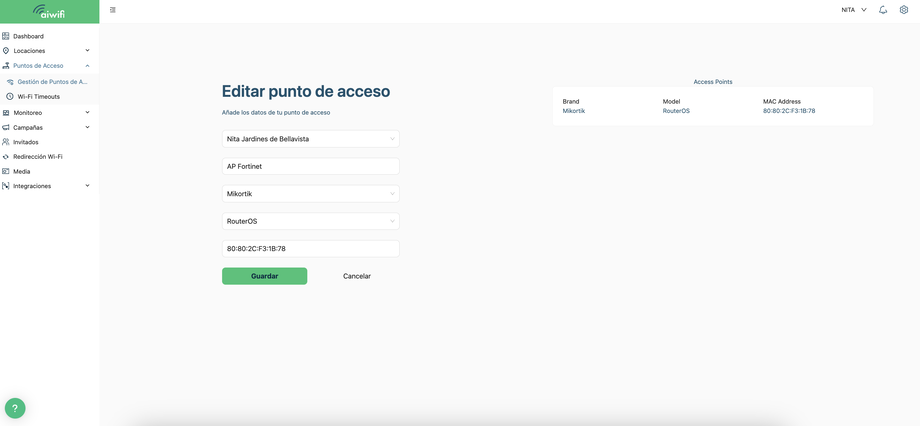Viewport: 920px width, 426px height.
Task: Expand the Campañas menu chevron
Action: pos(87,127)
